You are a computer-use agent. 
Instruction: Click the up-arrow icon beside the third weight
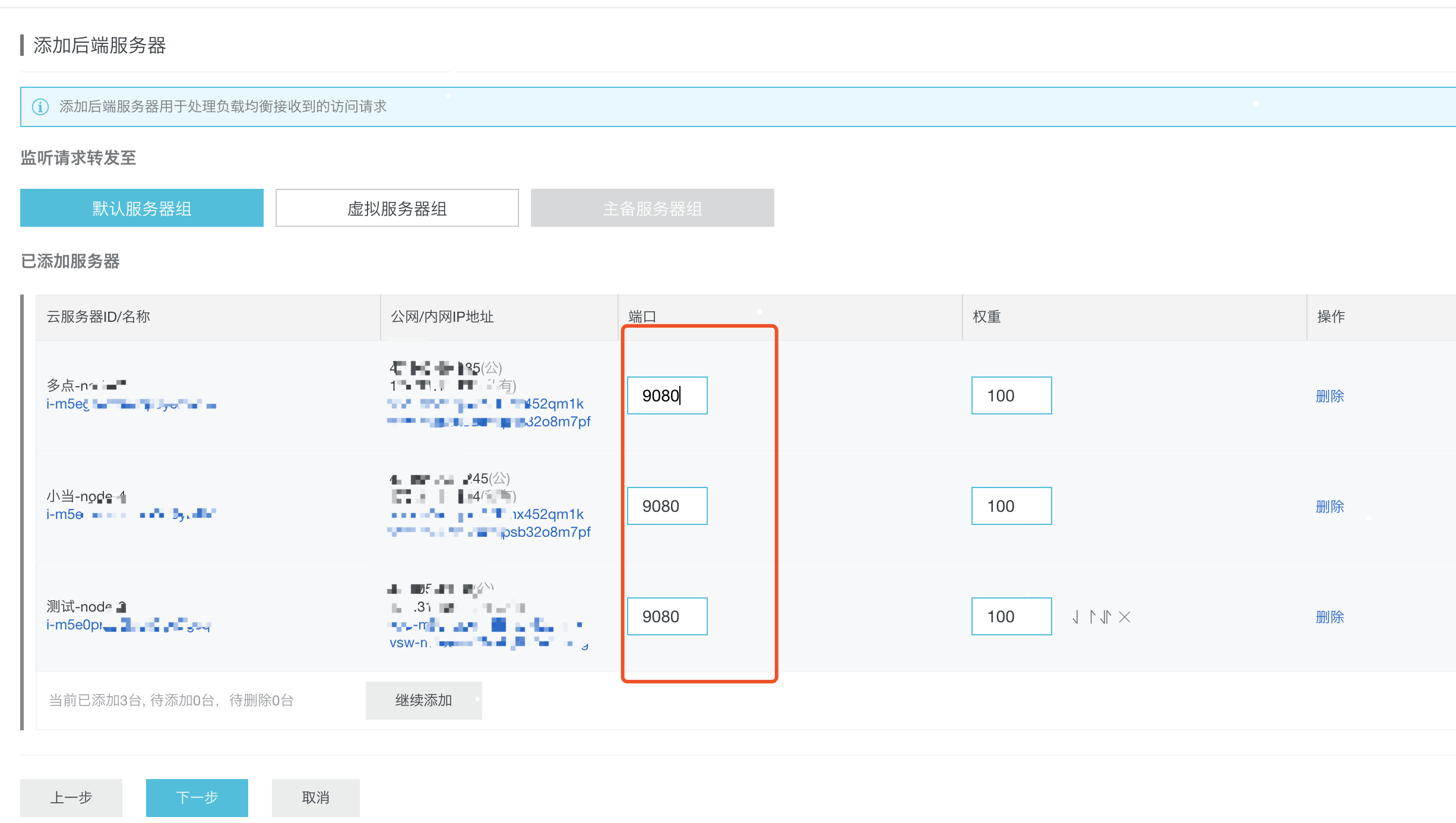point(1093,618)
